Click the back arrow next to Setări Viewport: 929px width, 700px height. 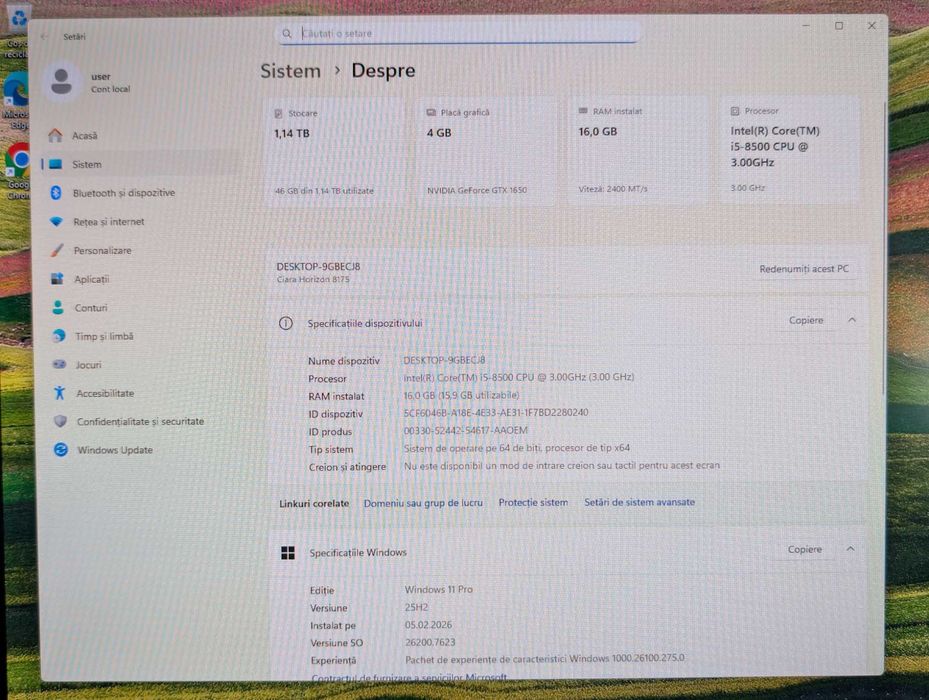click(x=44, y=37)
